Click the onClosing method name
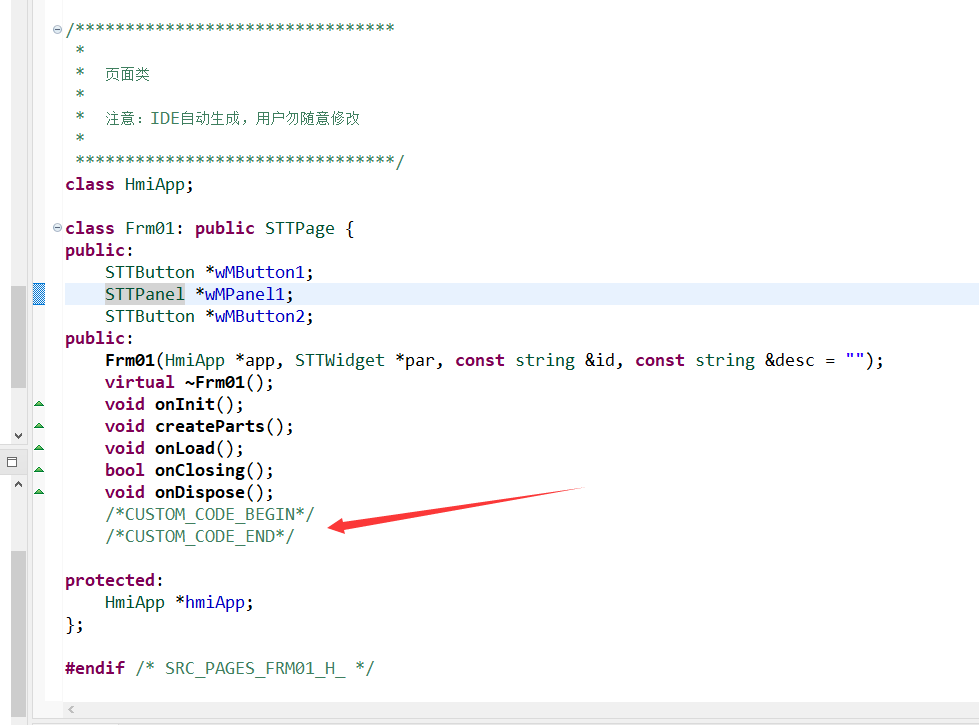This screenshot has width=979, height=725. [200, 470]
